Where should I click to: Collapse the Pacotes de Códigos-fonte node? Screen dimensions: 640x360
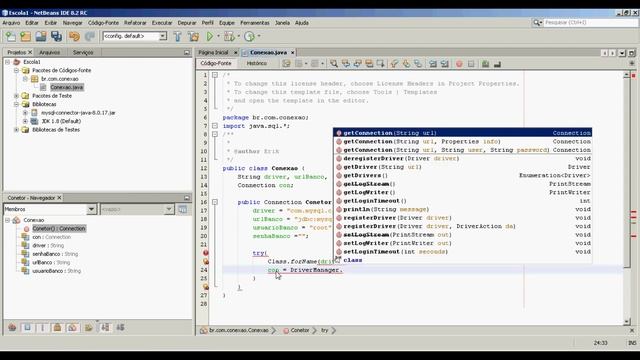pyautogui.click(x=16, y=71)
